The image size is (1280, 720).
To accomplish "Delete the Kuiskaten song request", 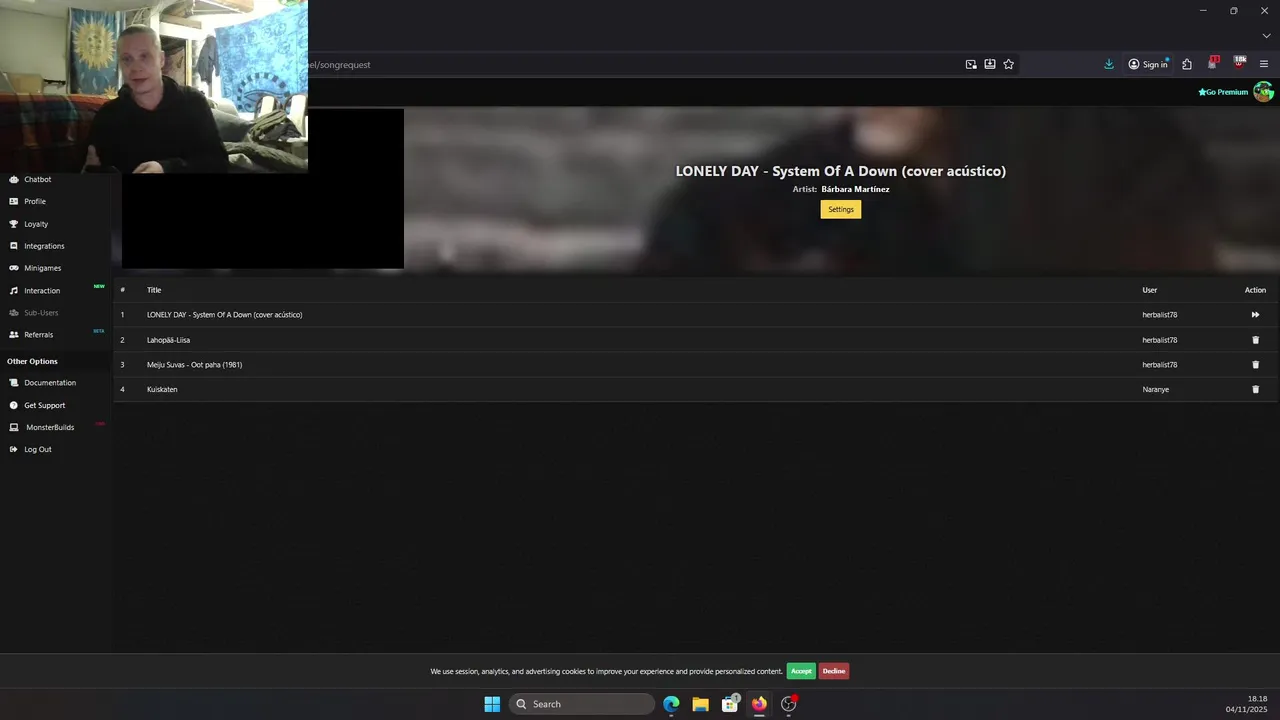I will click(x=1256, y=389).
